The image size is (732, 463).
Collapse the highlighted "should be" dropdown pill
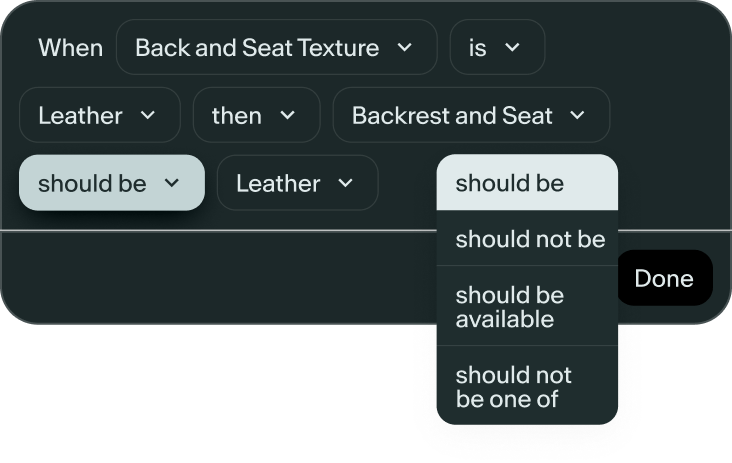(111, 183)
